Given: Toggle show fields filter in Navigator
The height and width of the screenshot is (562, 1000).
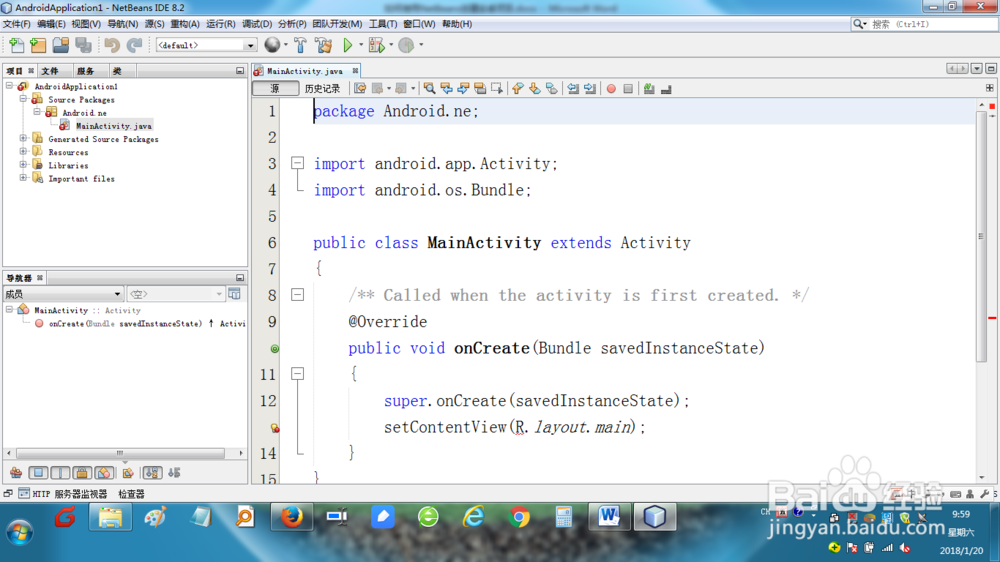Looking at the screenshot, I should 38,473.
